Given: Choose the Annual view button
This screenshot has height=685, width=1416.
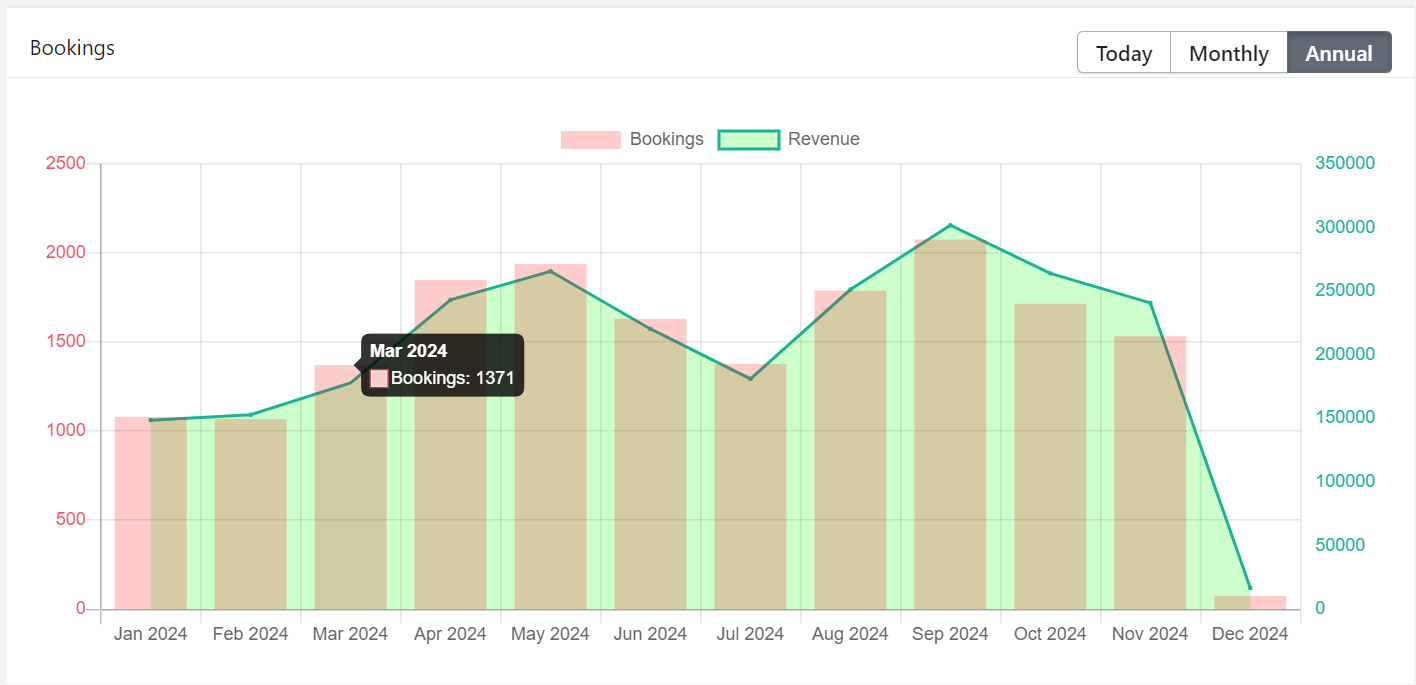Looking at the screenshot, I should (x=1339, y=53).
